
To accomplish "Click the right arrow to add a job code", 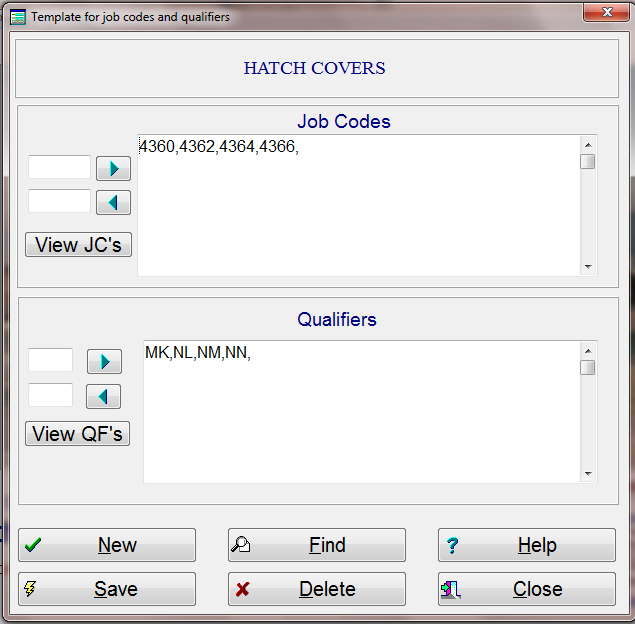I will 113,168.
